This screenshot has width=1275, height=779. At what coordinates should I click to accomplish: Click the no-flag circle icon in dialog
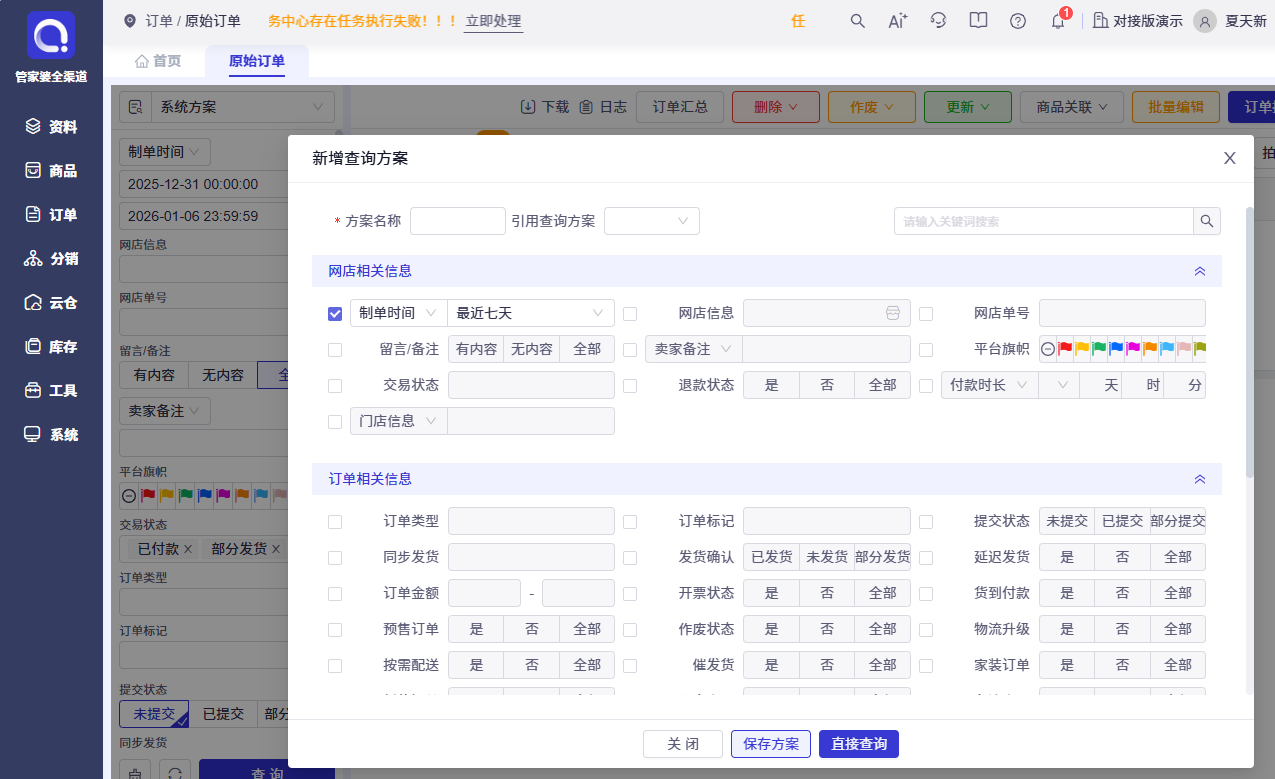click(1048, 349)
